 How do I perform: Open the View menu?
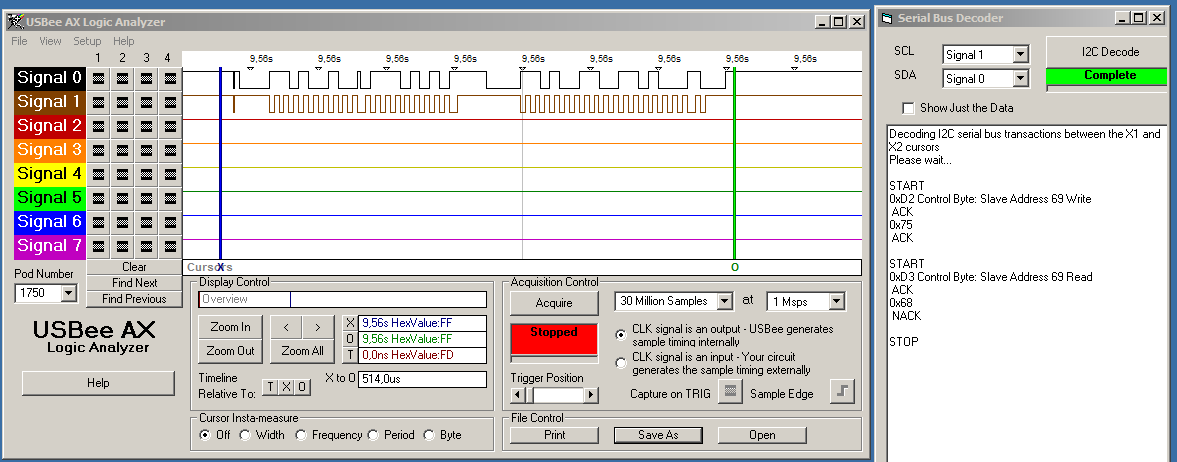click(50, 41)
